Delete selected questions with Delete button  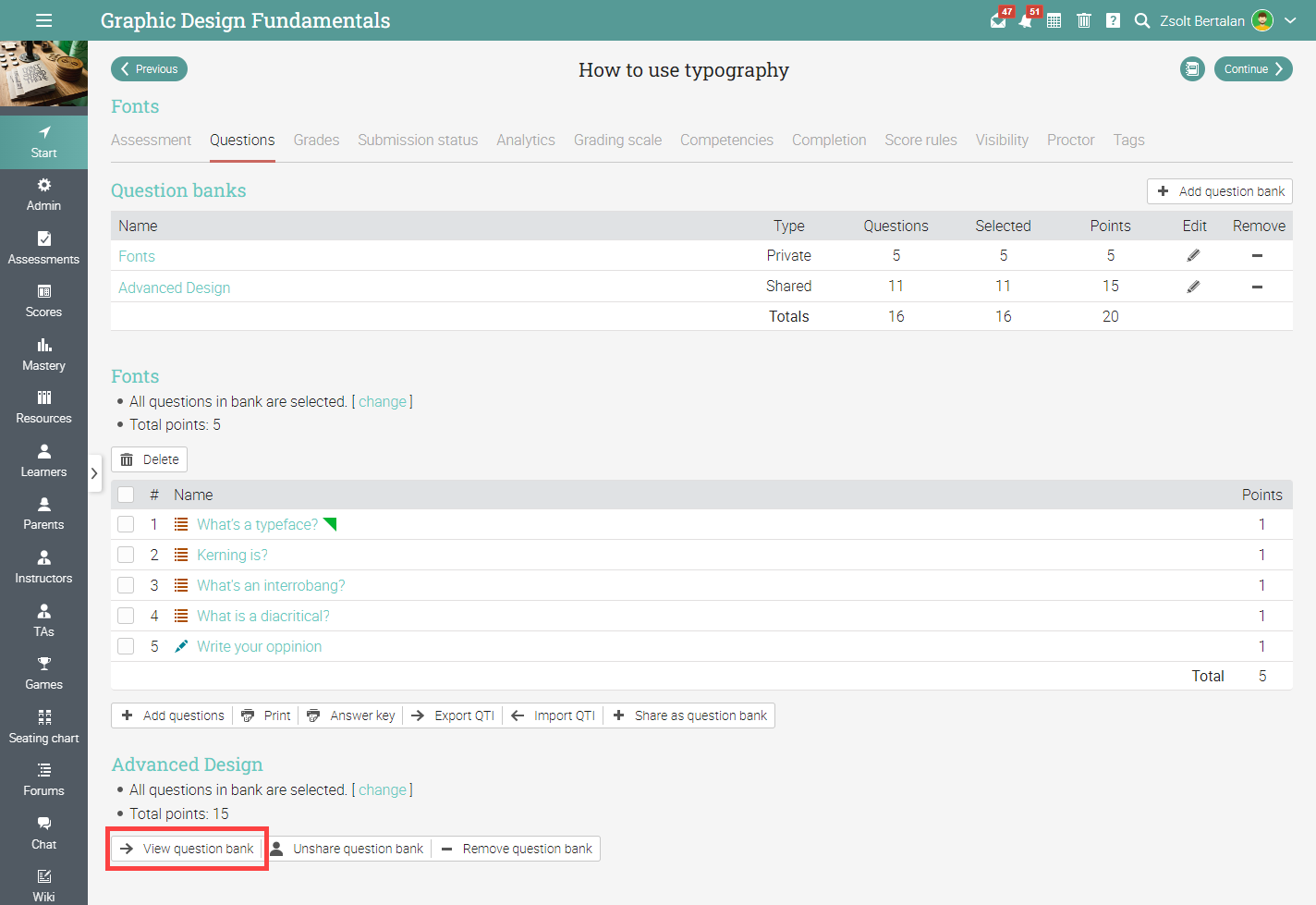click(x=150, y=459)
